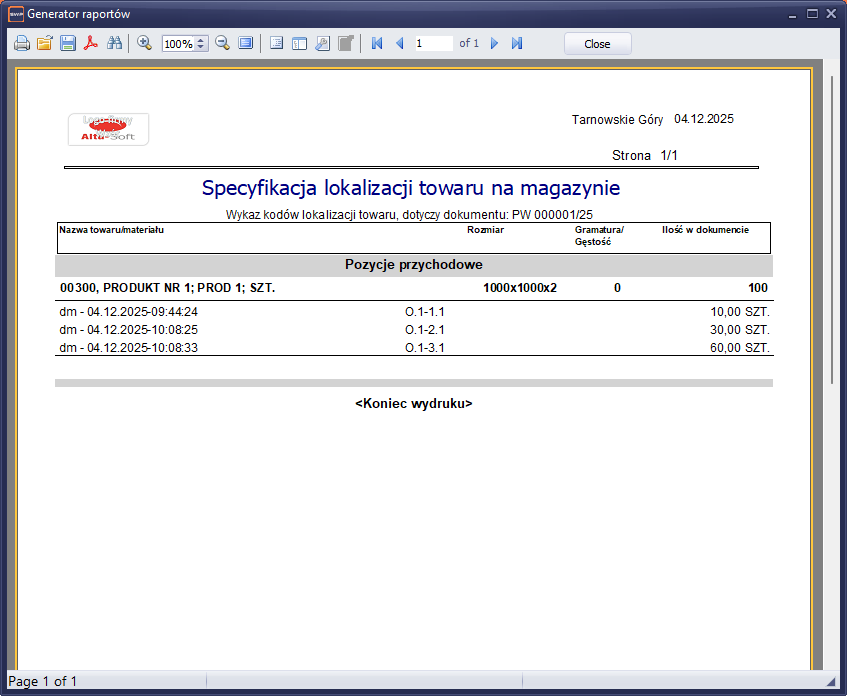Viewport: 847px width, 696px height.
Task: Click the edit page icon in the toolbar
Action: (x=345, y=44)
